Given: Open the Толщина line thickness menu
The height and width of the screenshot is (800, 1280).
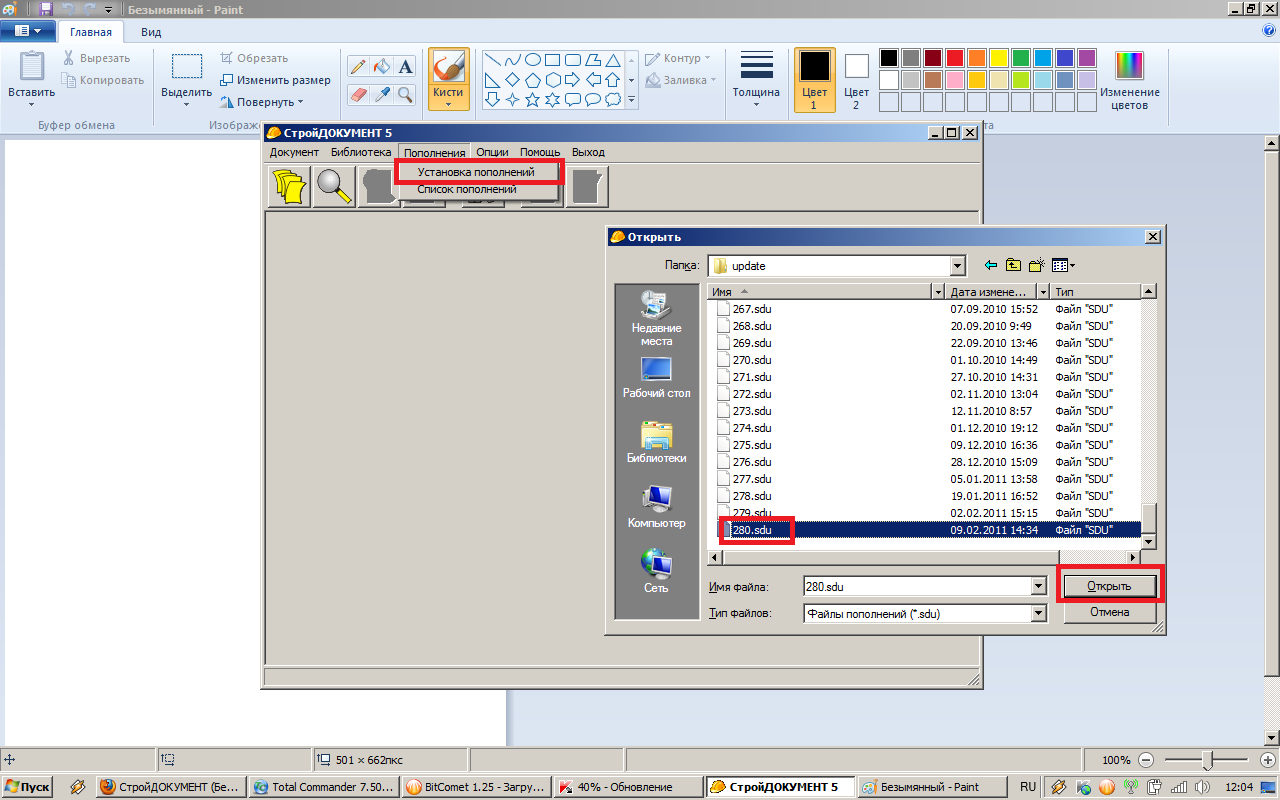Looking at the screenshot, I should [756, 79].
